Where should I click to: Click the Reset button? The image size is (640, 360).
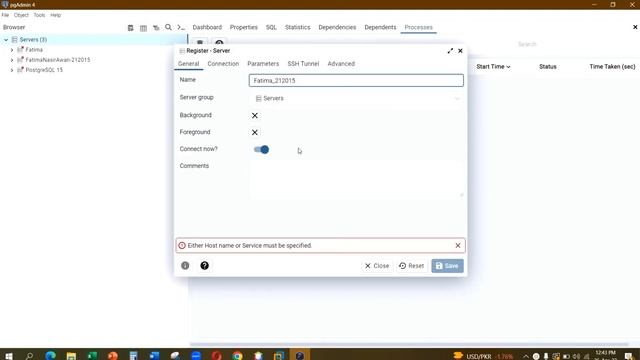tap(411, 266)
